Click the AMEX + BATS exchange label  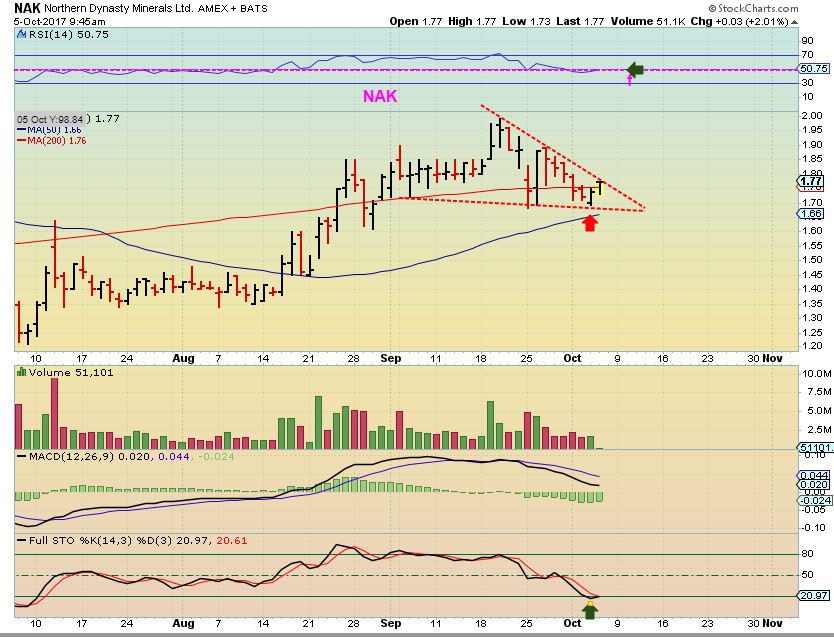pos(232,9)
